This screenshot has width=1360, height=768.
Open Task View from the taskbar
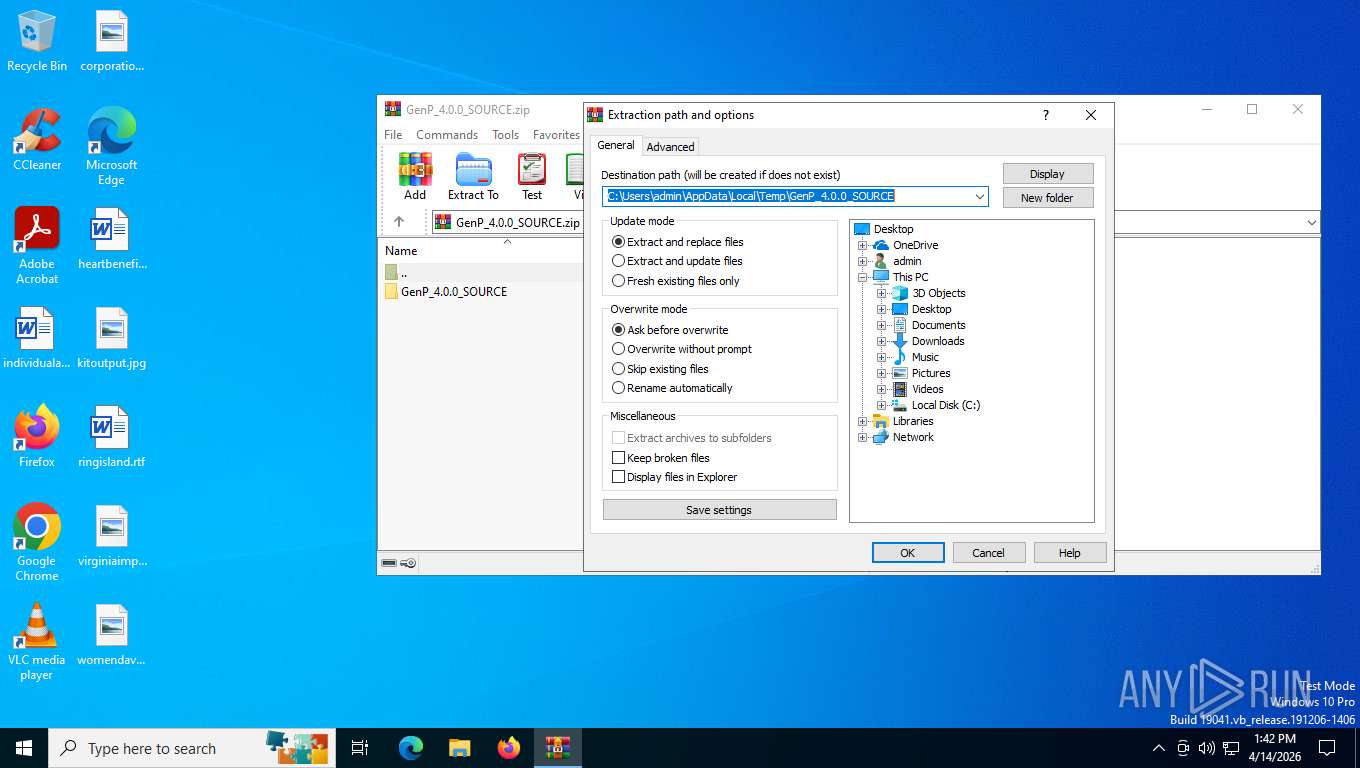point(360,748)
